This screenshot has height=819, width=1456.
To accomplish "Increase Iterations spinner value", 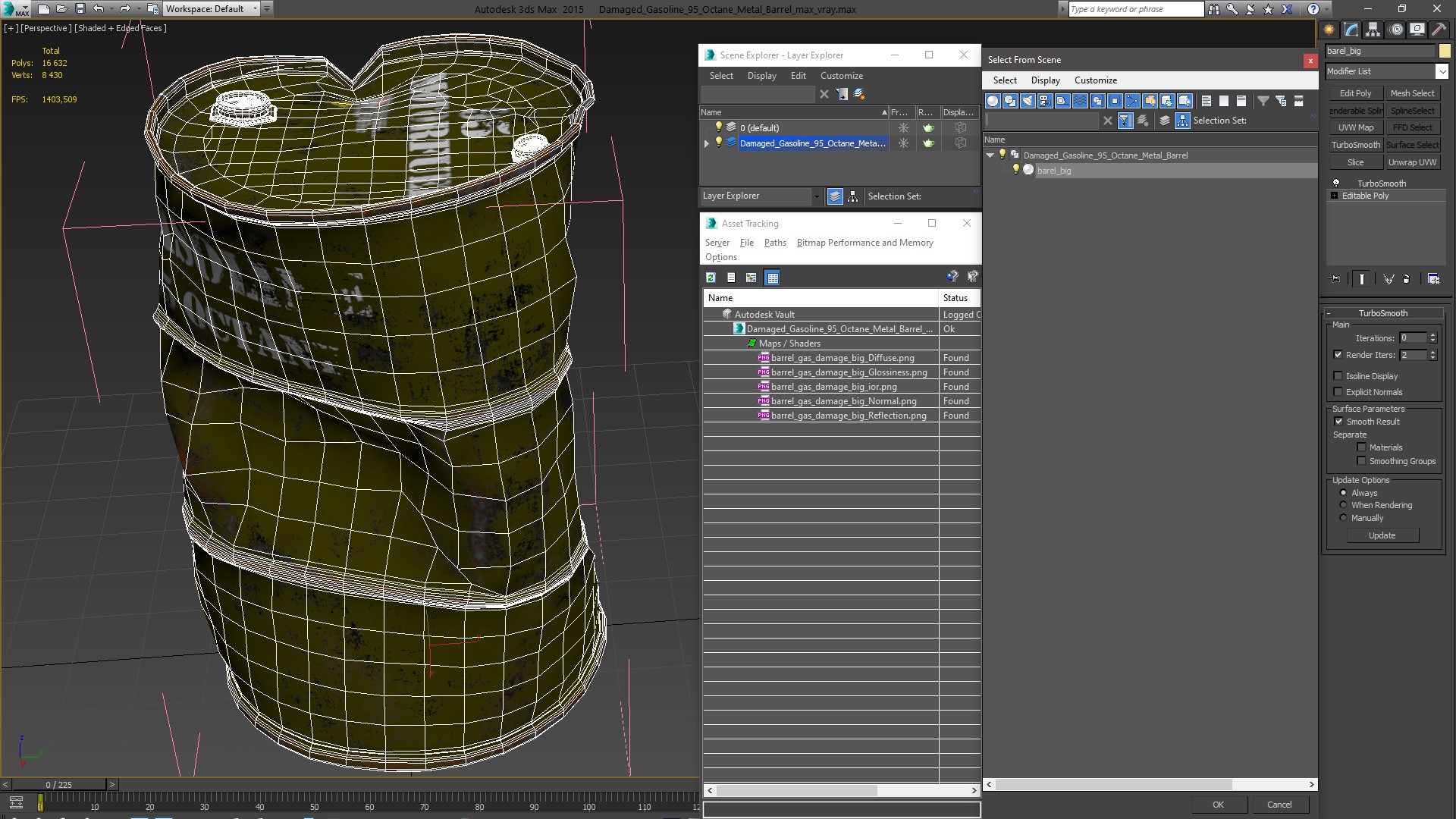I will coord(1432,335).
